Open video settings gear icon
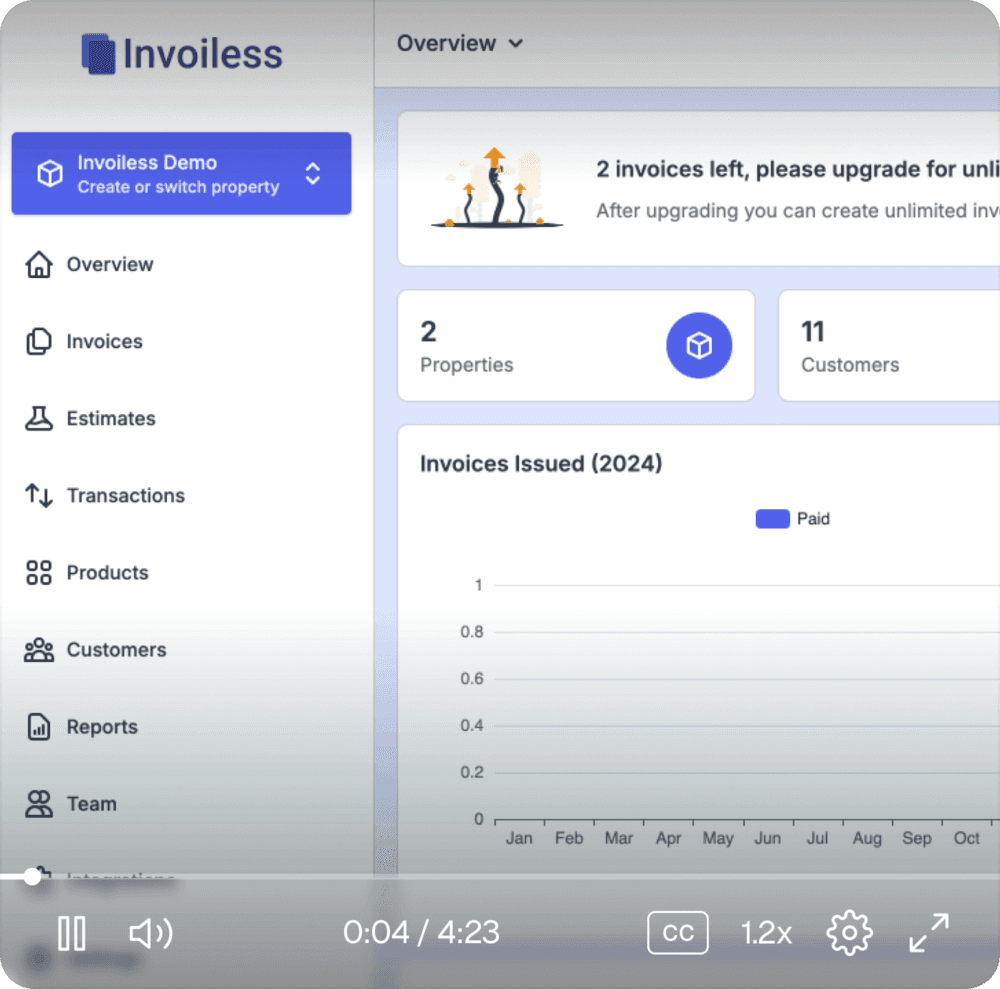 pyautogui.click(x=849, y=933)
